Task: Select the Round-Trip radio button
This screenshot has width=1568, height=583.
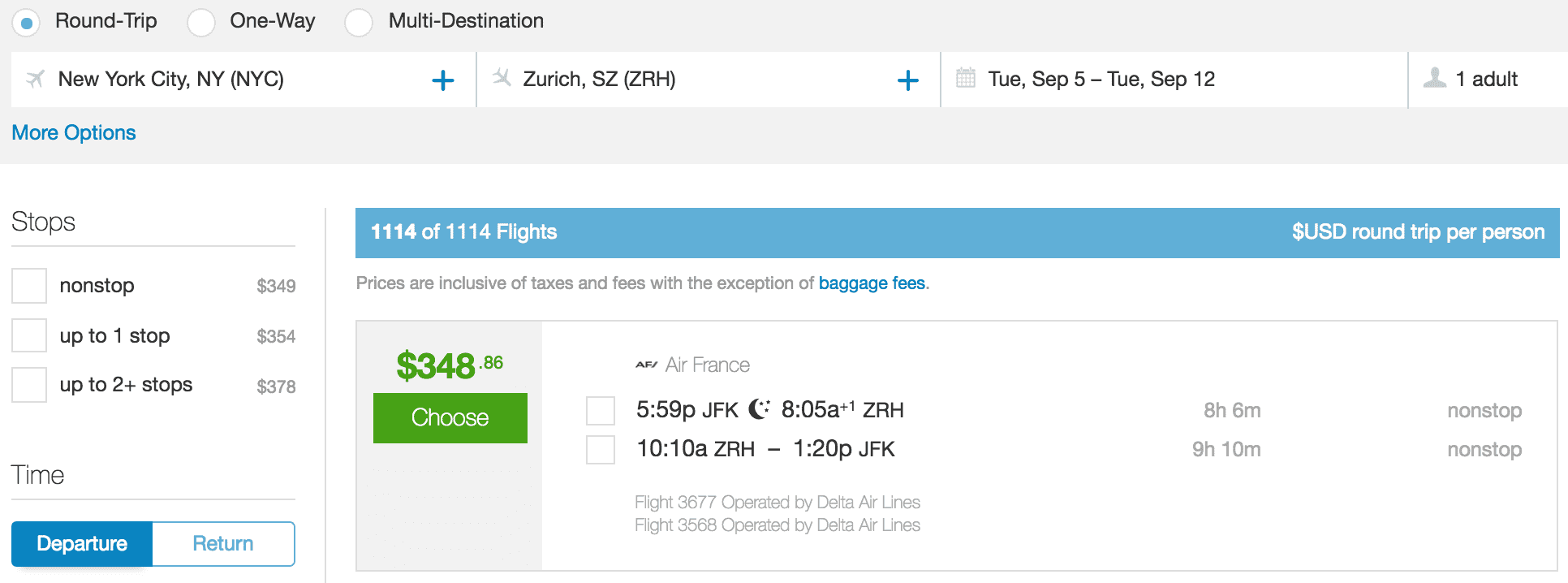Action: [x=27, y=22]
